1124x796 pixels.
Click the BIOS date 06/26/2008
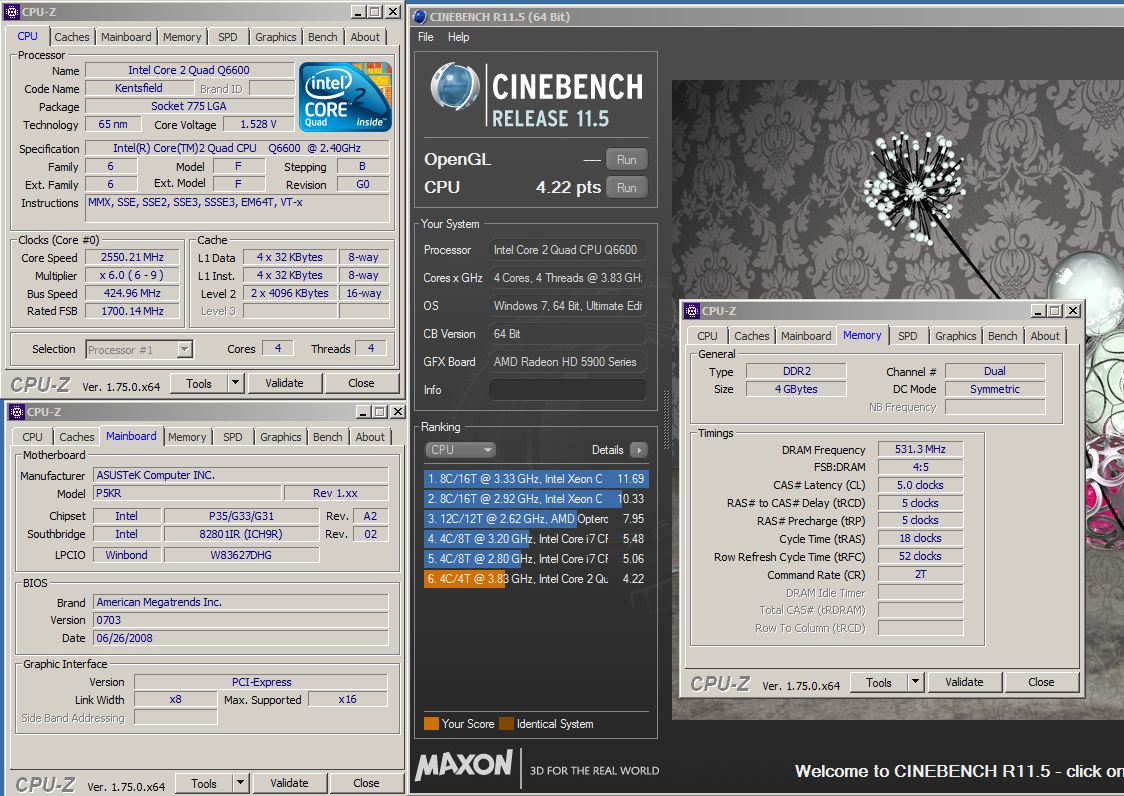tap(241, 638)
